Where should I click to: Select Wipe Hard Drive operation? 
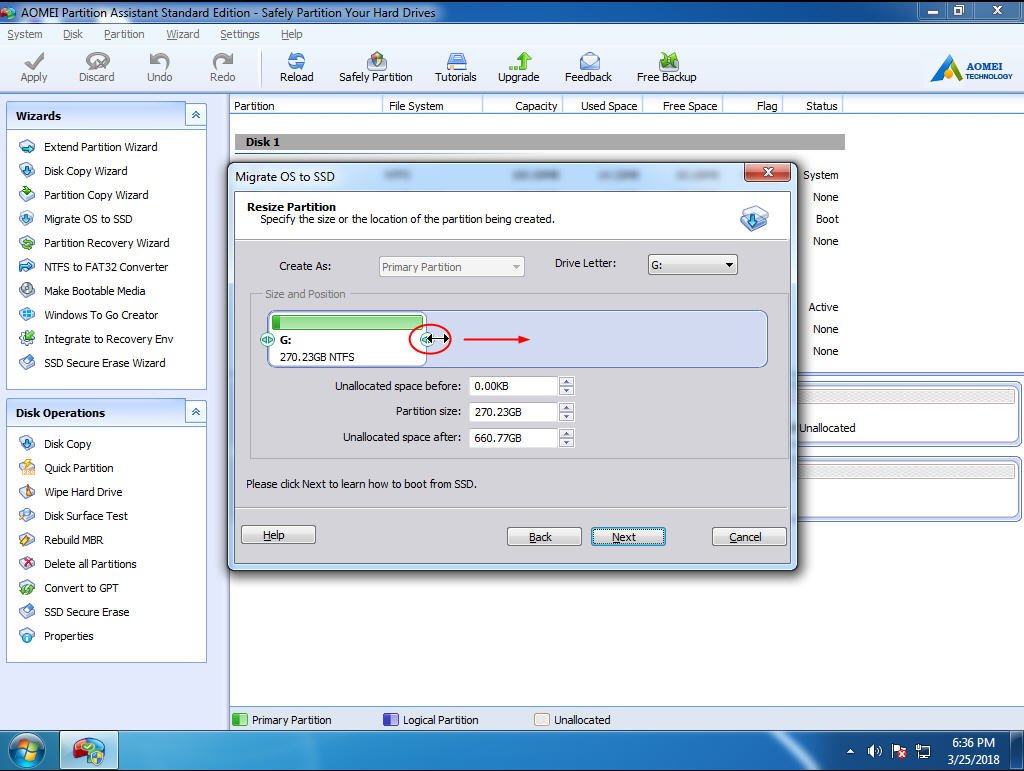[83, 492]
